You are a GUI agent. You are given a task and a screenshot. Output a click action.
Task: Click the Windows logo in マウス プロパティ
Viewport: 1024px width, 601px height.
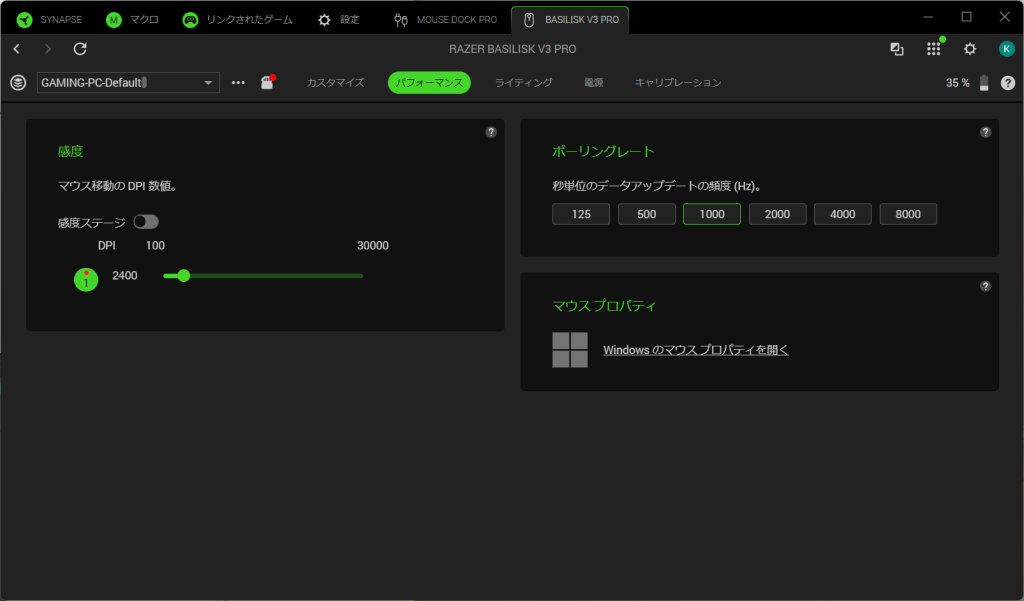(570, 350)
